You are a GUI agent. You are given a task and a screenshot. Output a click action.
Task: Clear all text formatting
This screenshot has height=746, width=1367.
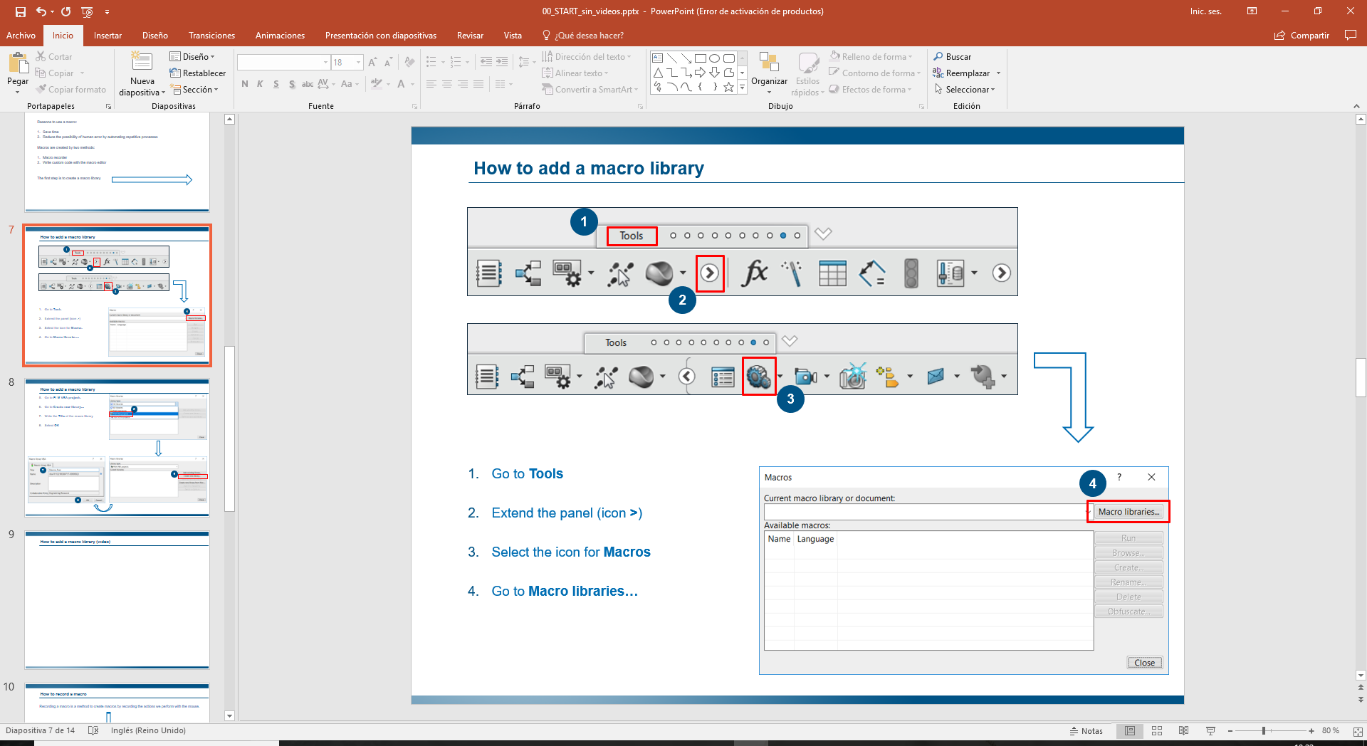coord(407,62)
